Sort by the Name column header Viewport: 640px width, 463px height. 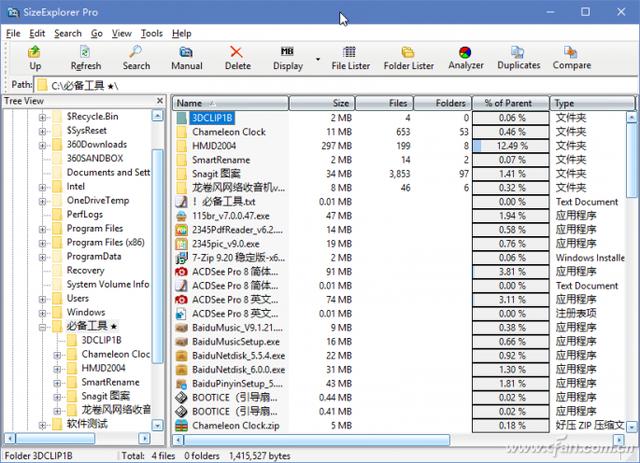[230, 103]
